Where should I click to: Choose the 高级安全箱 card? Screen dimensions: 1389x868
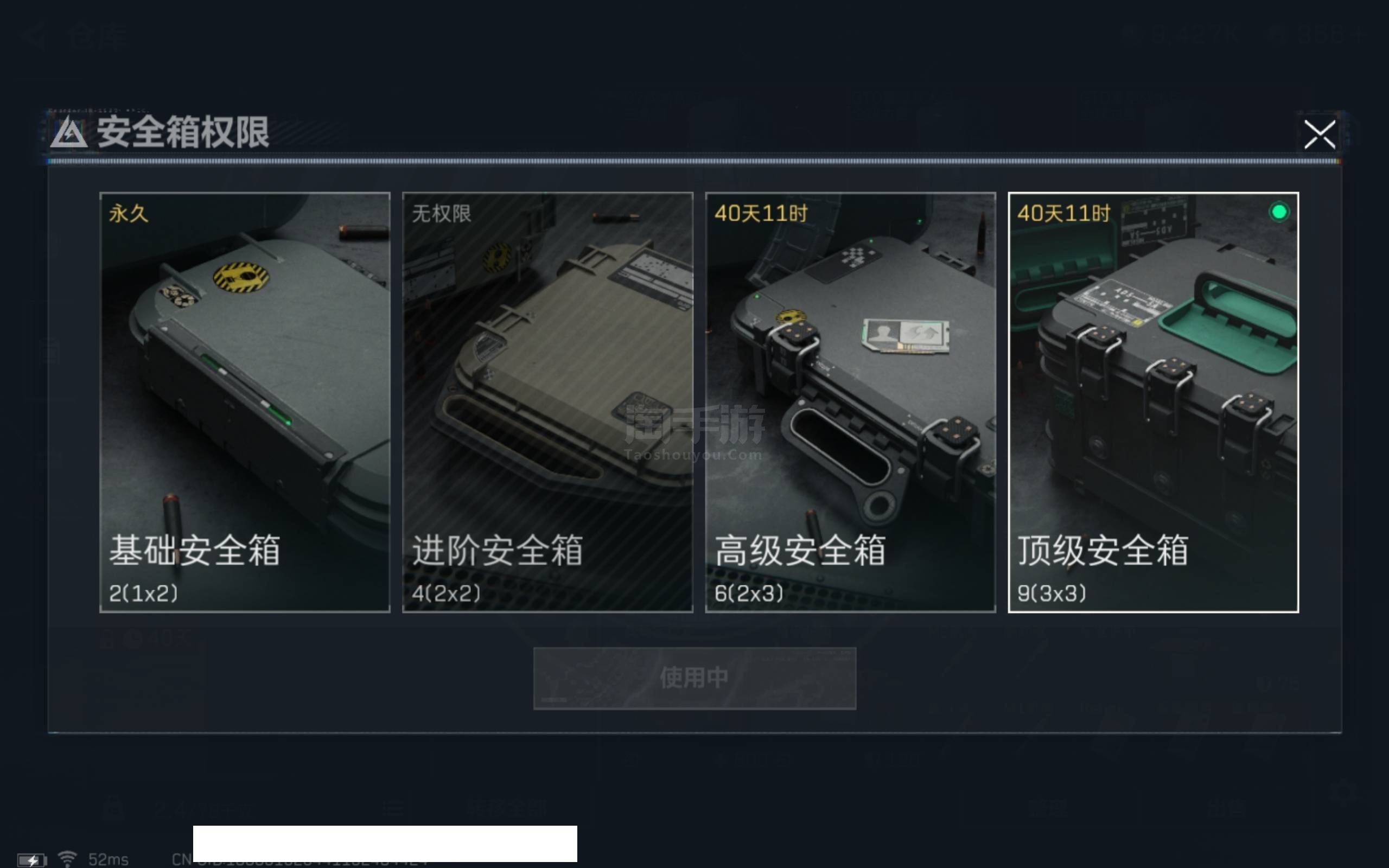850,402
